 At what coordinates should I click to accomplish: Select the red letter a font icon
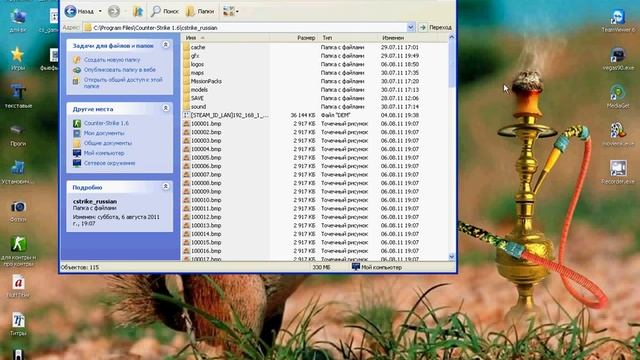click(18, 286)
